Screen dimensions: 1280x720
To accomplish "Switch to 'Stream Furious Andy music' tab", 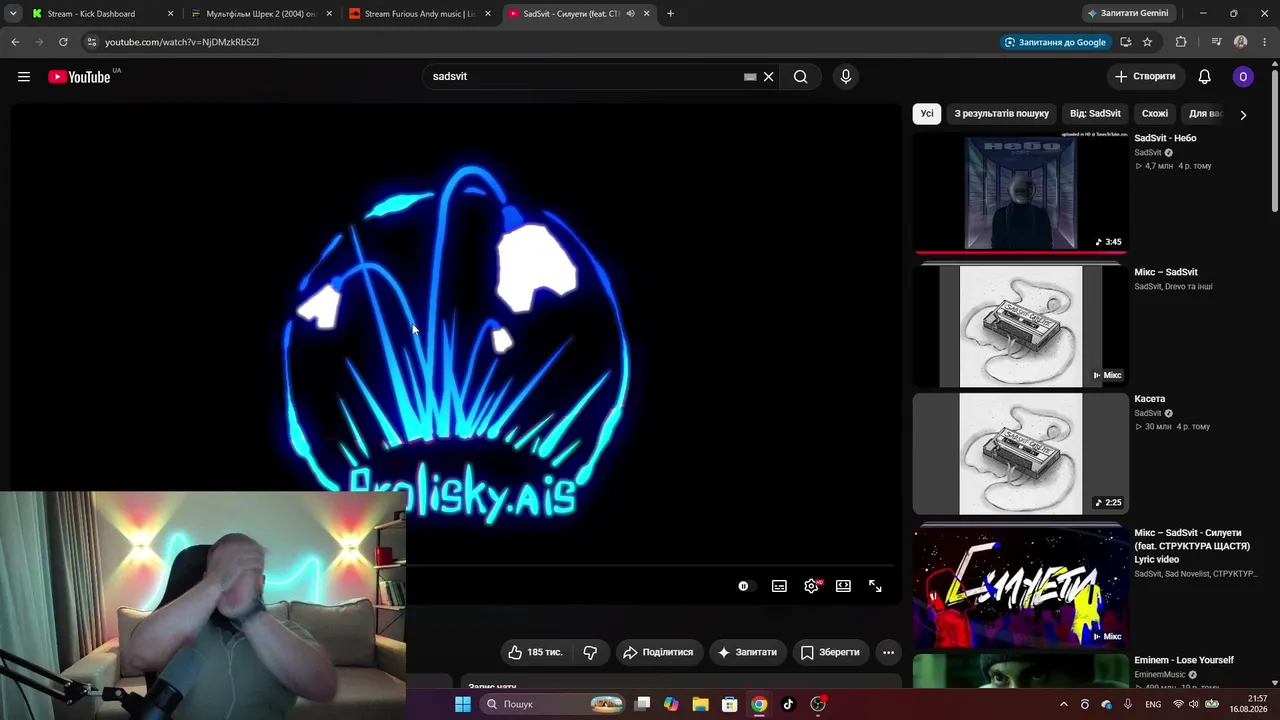I will click(x=420, y=14).
